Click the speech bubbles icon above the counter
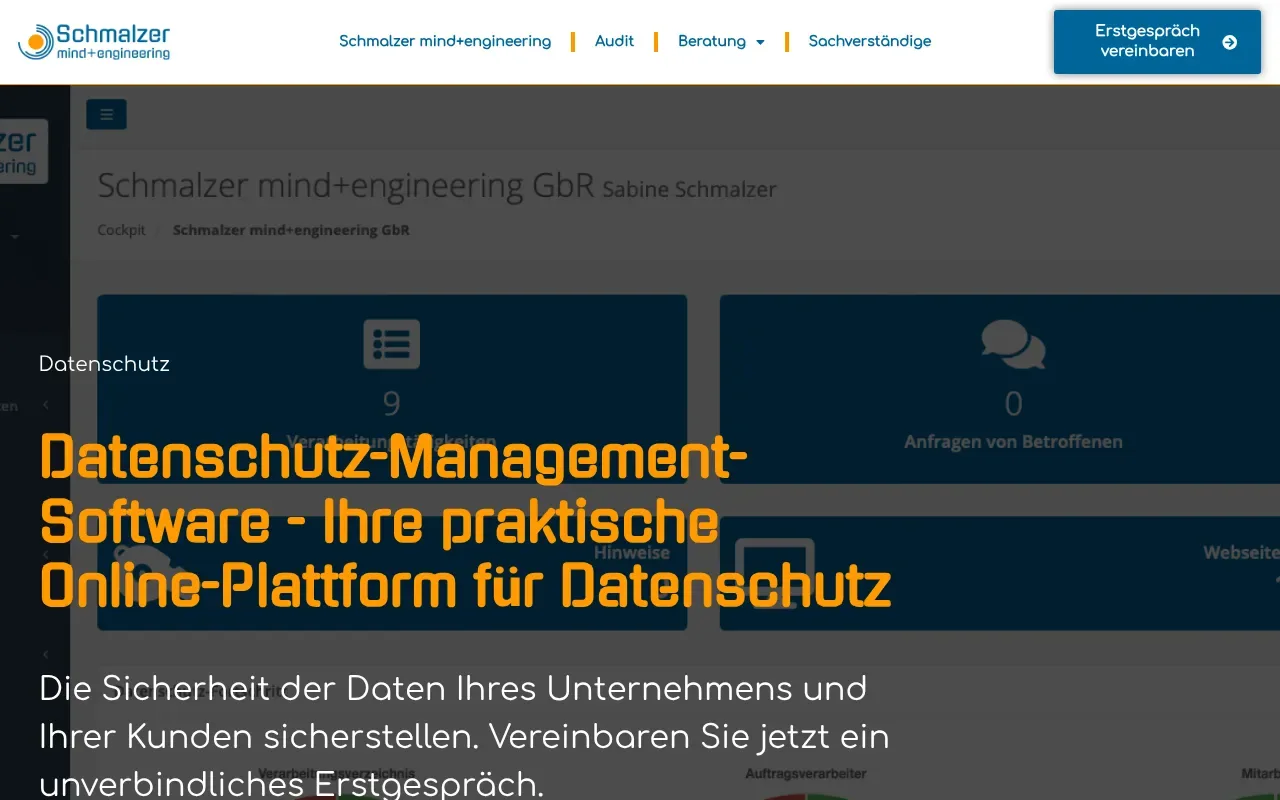 pos(1013,345)
